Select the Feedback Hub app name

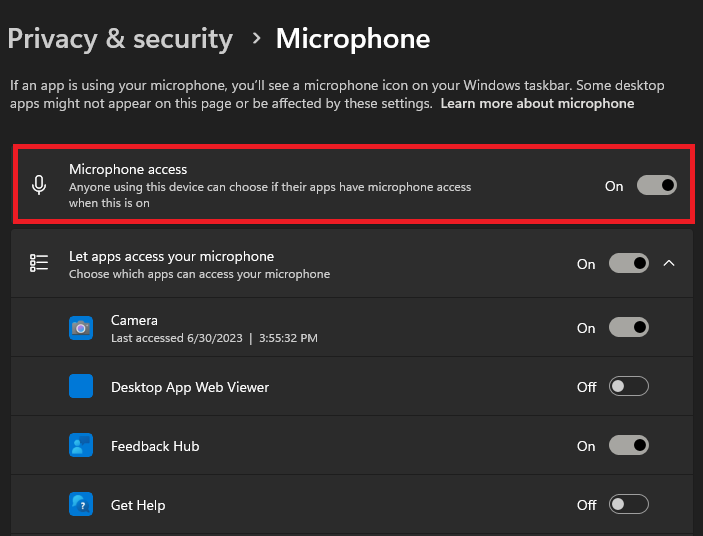point(155,446)
